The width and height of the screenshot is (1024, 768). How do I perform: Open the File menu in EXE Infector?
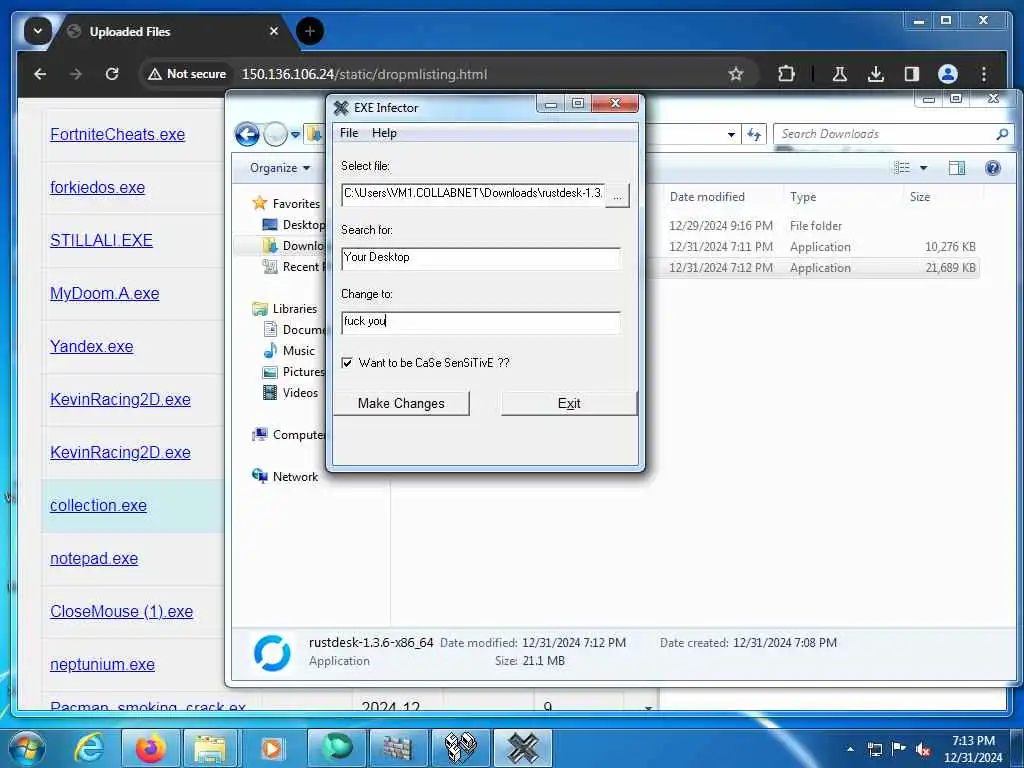349,133
